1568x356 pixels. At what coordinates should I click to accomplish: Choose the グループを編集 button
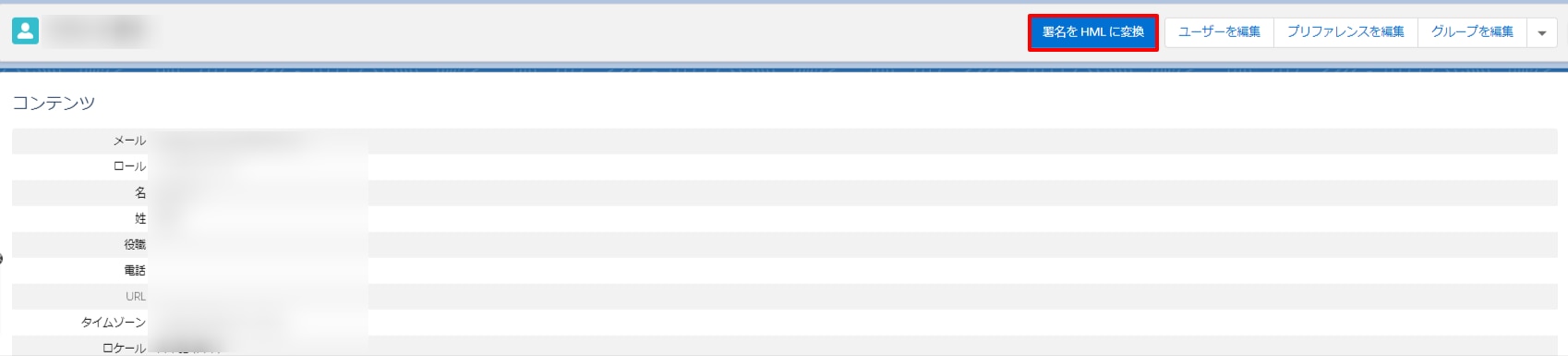tap(1472, 32)
